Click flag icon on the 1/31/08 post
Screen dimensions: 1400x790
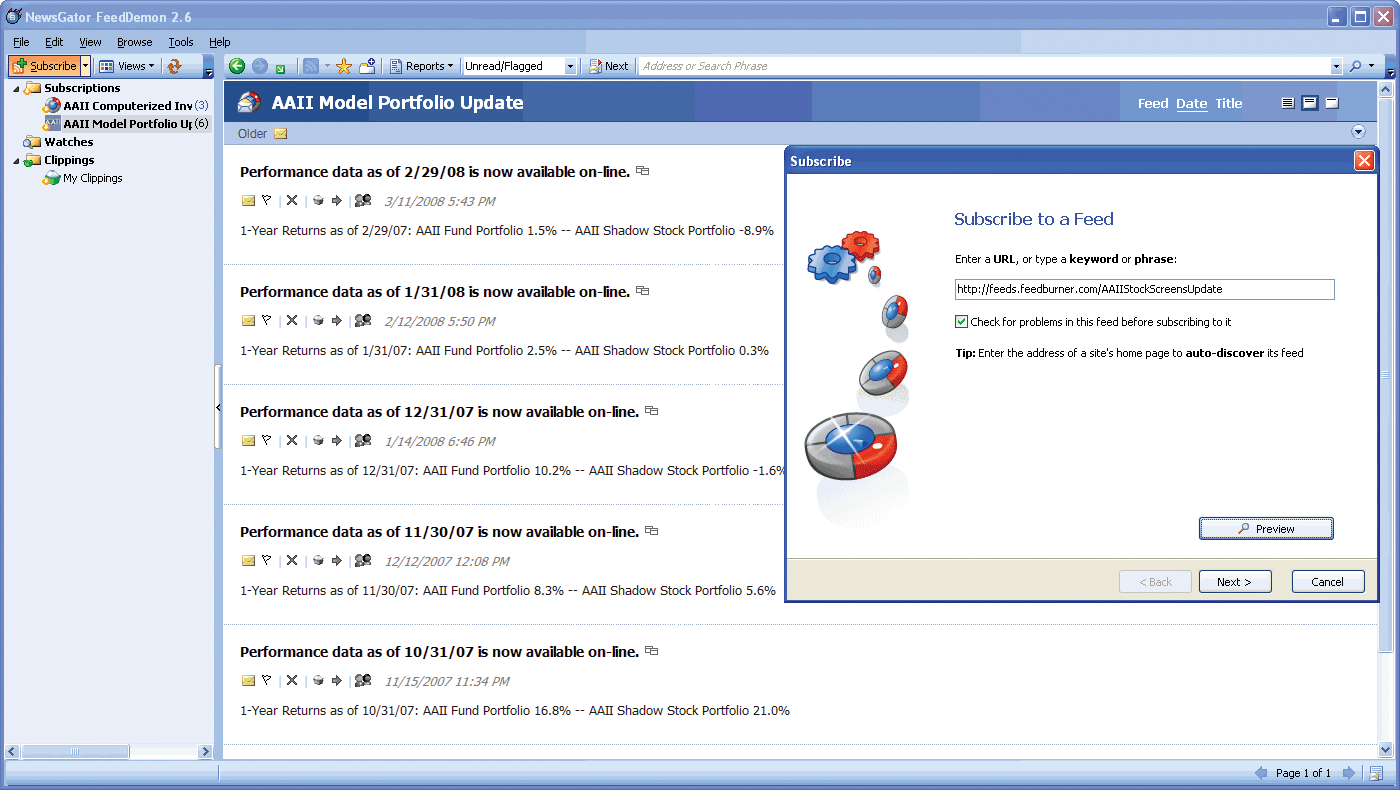coord(267,320)
